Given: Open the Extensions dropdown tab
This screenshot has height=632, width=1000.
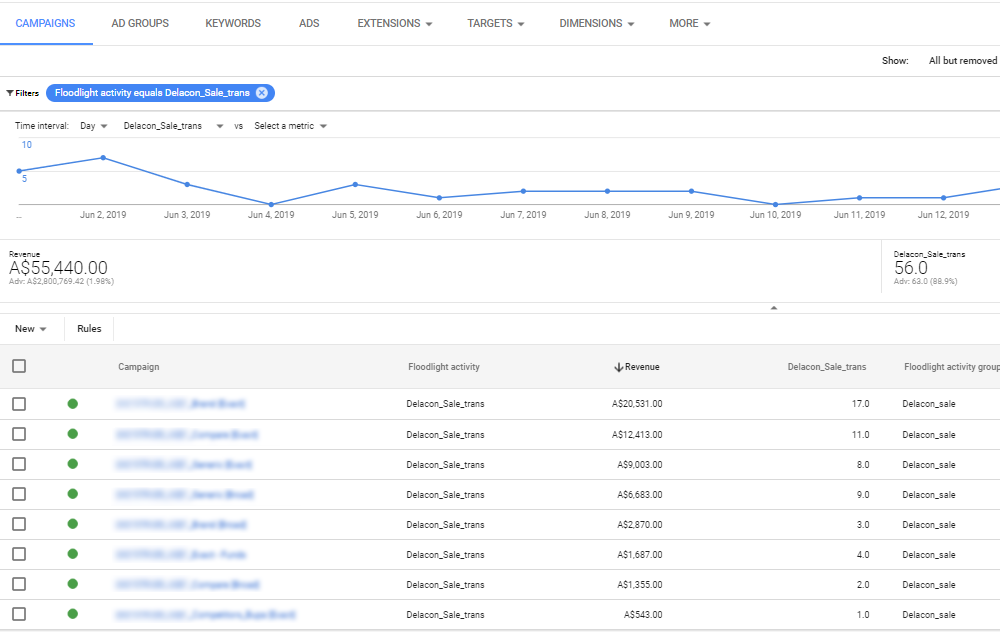Looking at the screenshot, I should pos(395,24).
